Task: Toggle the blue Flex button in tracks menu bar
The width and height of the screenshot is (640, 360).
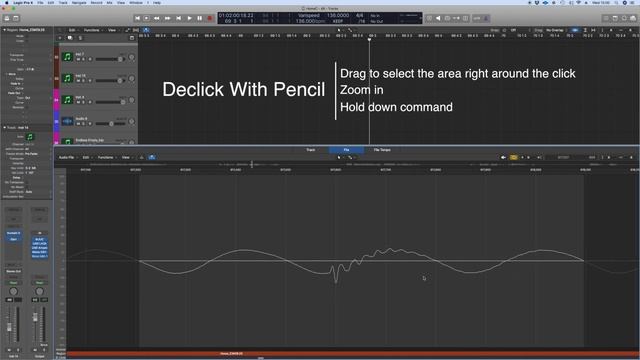Action: [x=146, y=30]
